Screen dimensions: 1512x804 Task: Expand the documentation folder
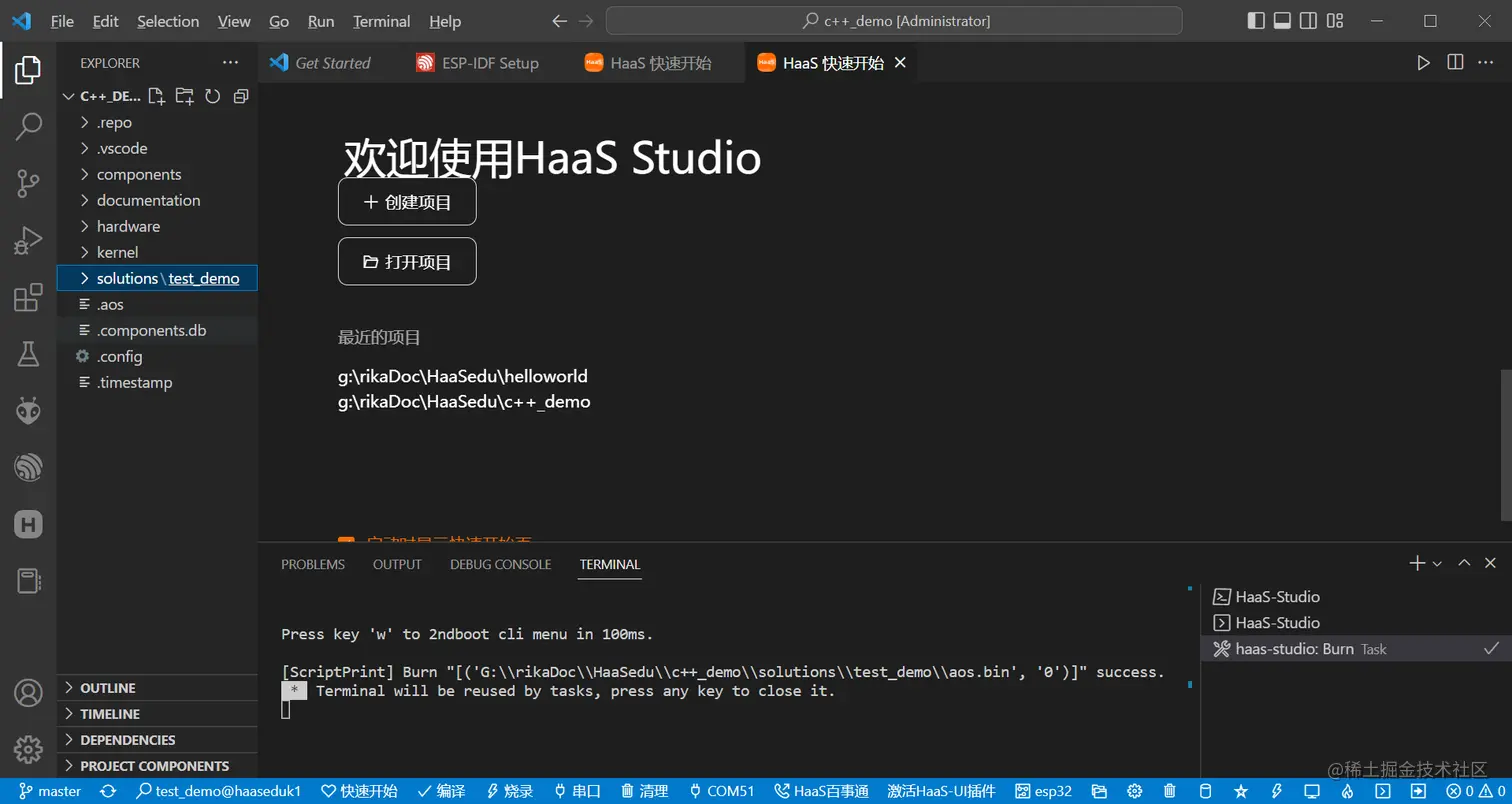[x=157, y=201]
